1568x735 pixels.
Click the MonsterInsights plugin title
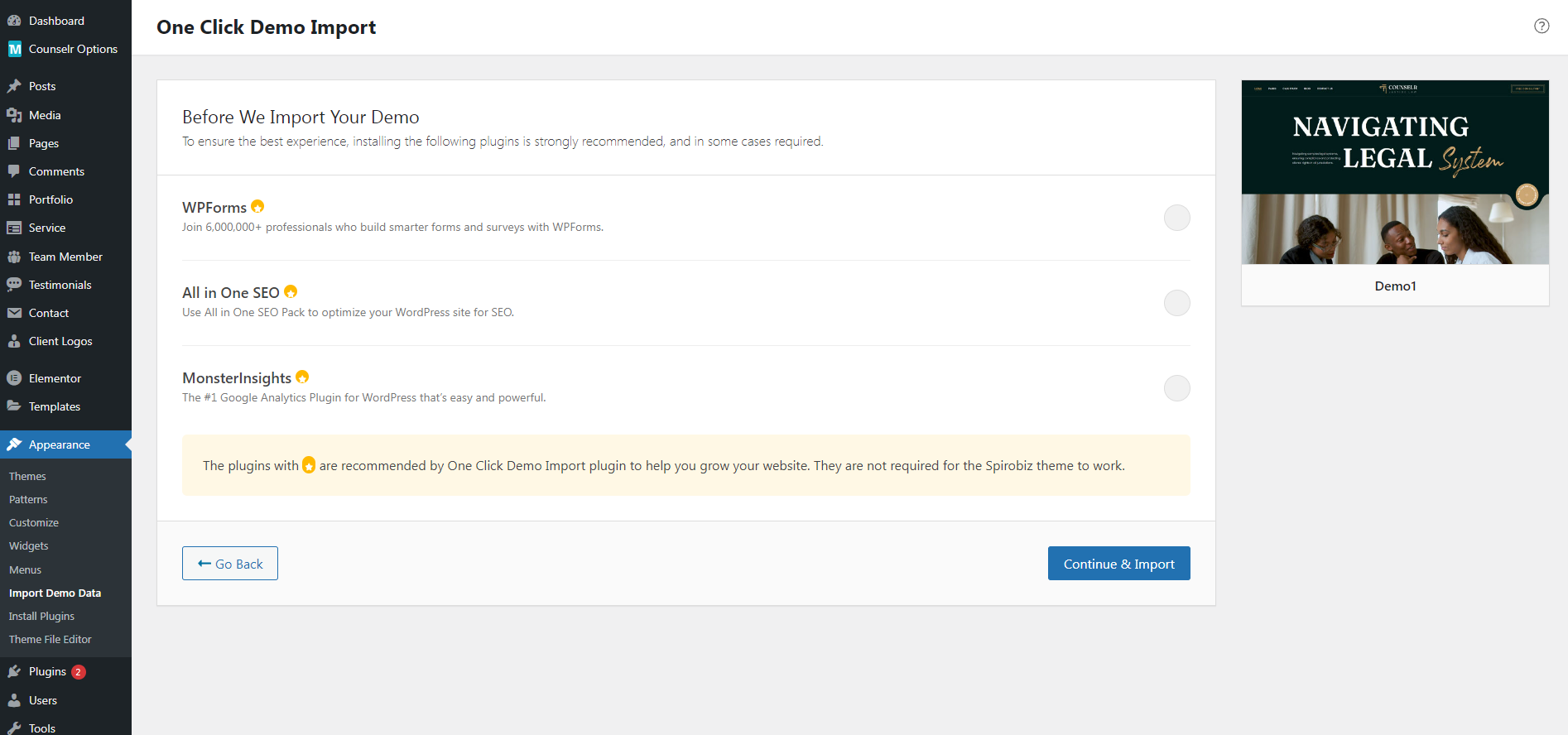click(237, 377)
